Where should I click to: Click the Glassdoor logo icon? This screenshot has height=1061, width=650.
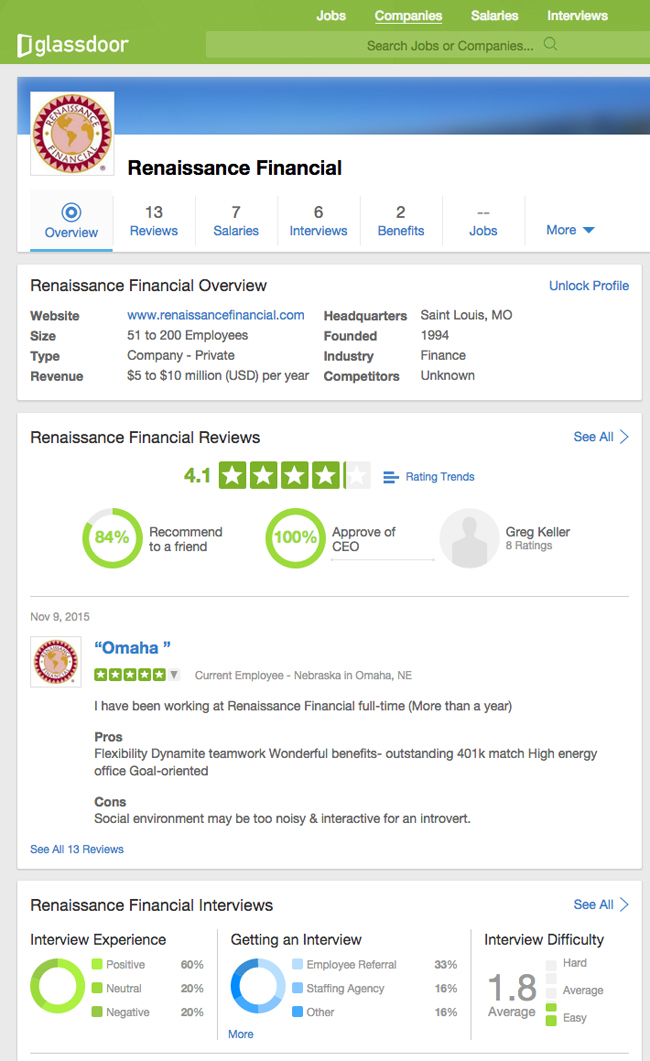[x=22, y=44]
